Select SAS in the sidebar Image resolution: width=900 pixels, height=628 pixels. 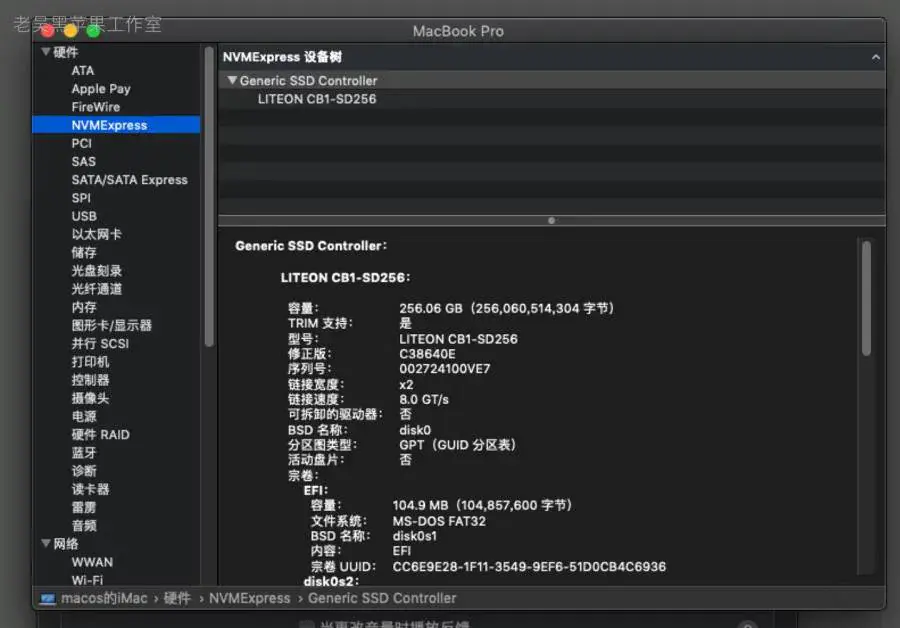coord(84,162)
